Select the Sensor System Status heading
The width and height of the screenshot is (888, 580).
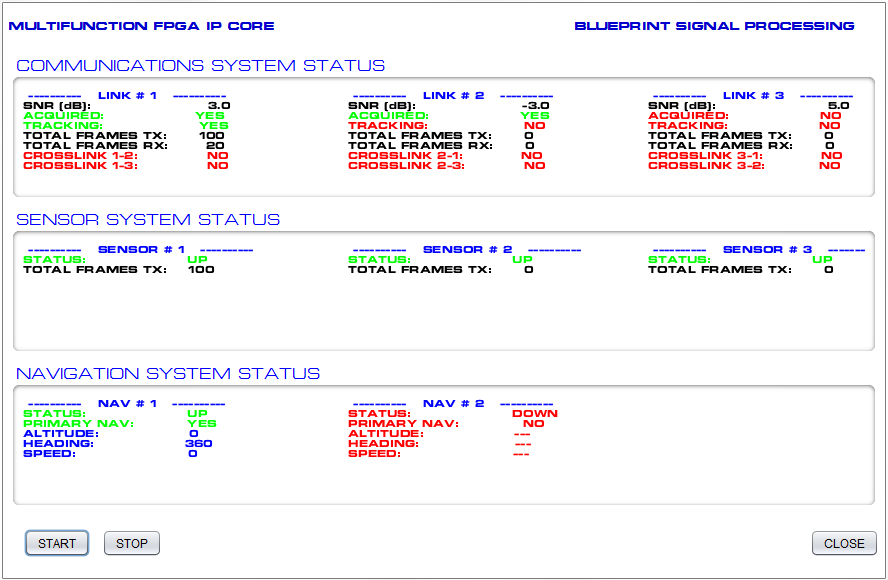click(x=148, y=220)
